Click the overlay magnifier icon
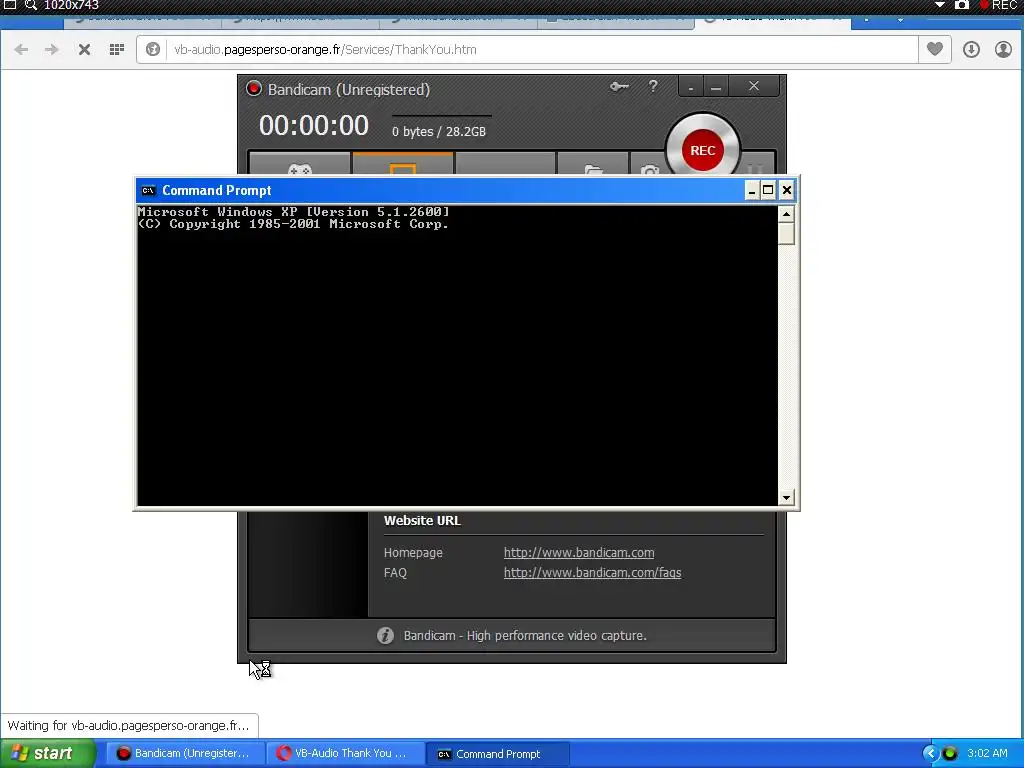The height and width of the screenshot is (768, 1024). click(x=30, y=5)
